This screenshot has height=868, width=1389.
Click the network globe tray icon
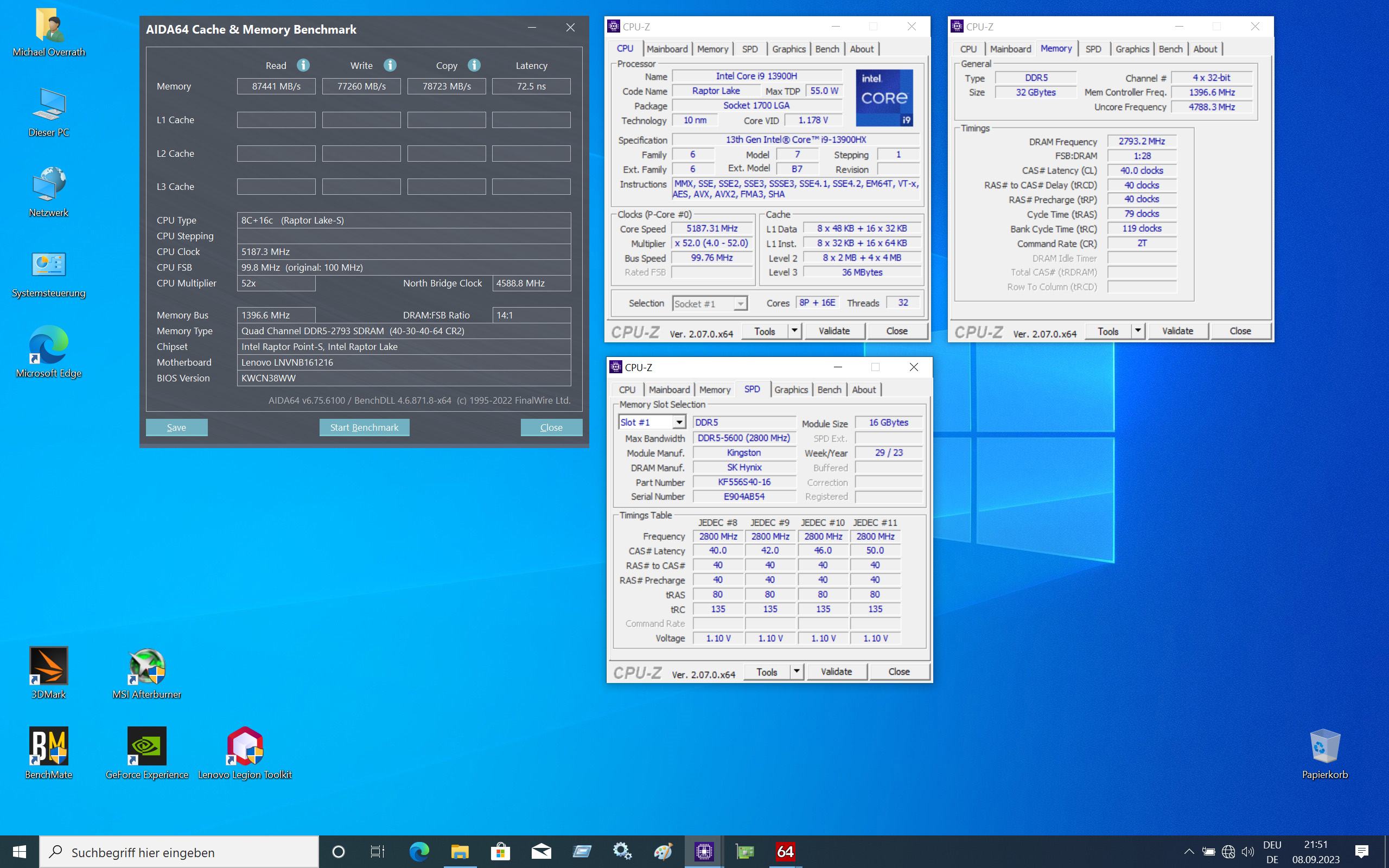pos(1228,852)
